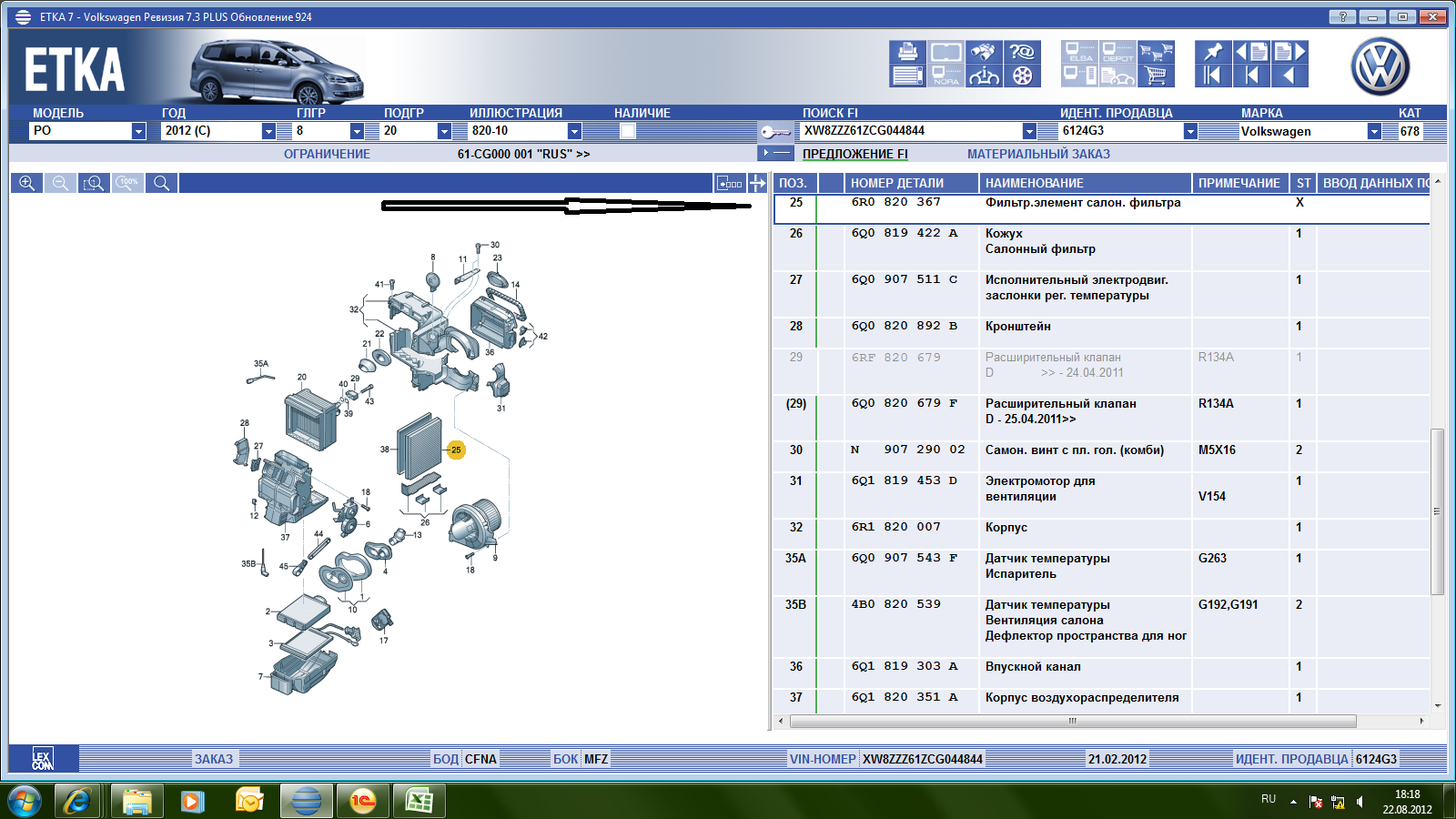Open the ПРЕДЛОЖЕНИЕ FI tab
The width and height of the screenshot is (1456, 819).
854,154
